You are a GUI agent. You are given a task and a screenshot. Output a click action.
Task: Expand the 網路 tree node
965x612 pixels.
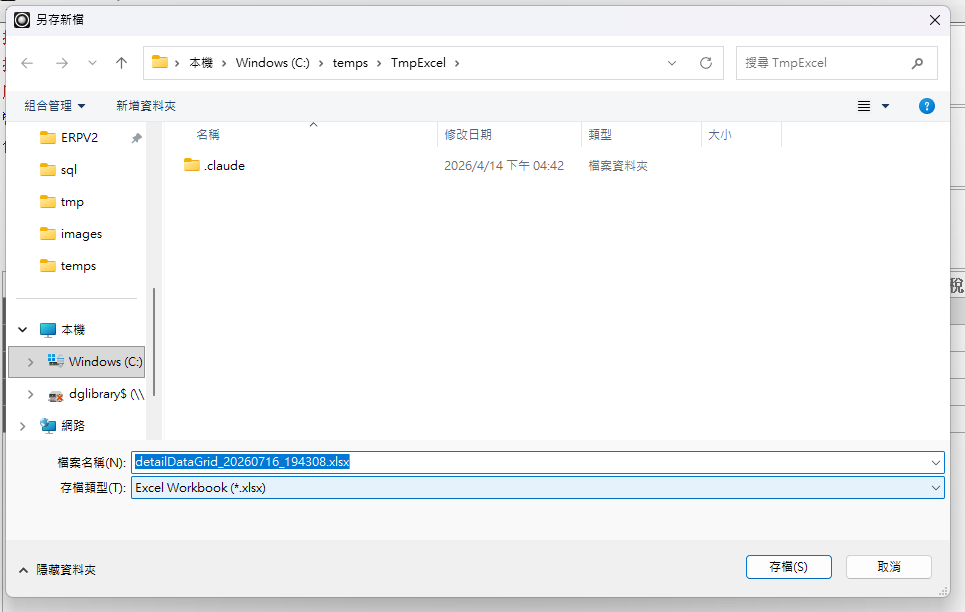23,426
